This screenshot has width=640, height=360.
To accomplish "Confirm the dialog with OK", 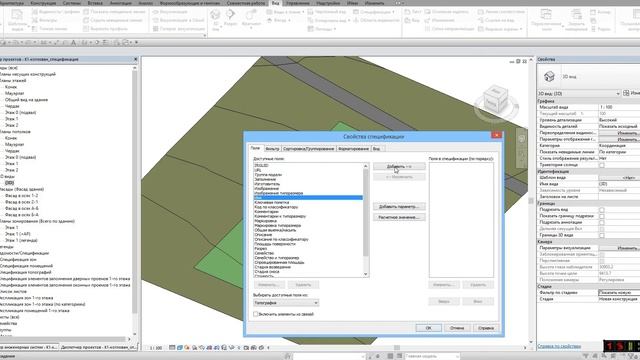I will (x=428, y=328).
